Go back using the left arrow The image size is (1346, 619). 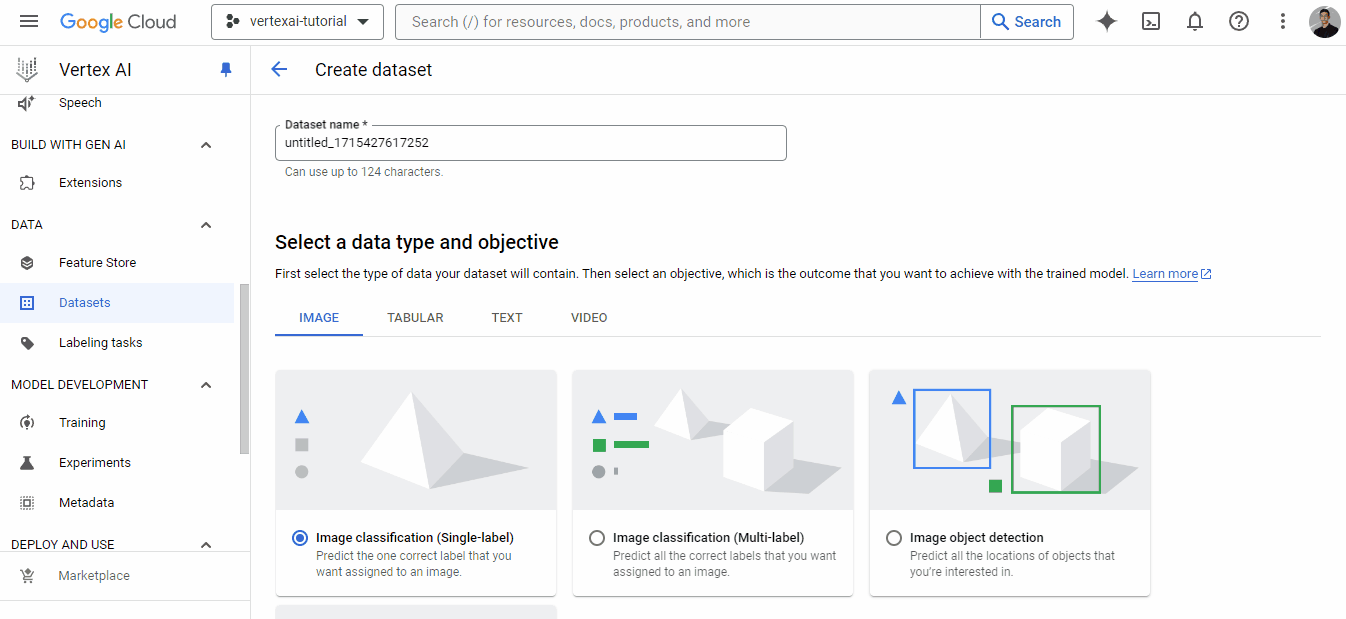tap(279, 69)
